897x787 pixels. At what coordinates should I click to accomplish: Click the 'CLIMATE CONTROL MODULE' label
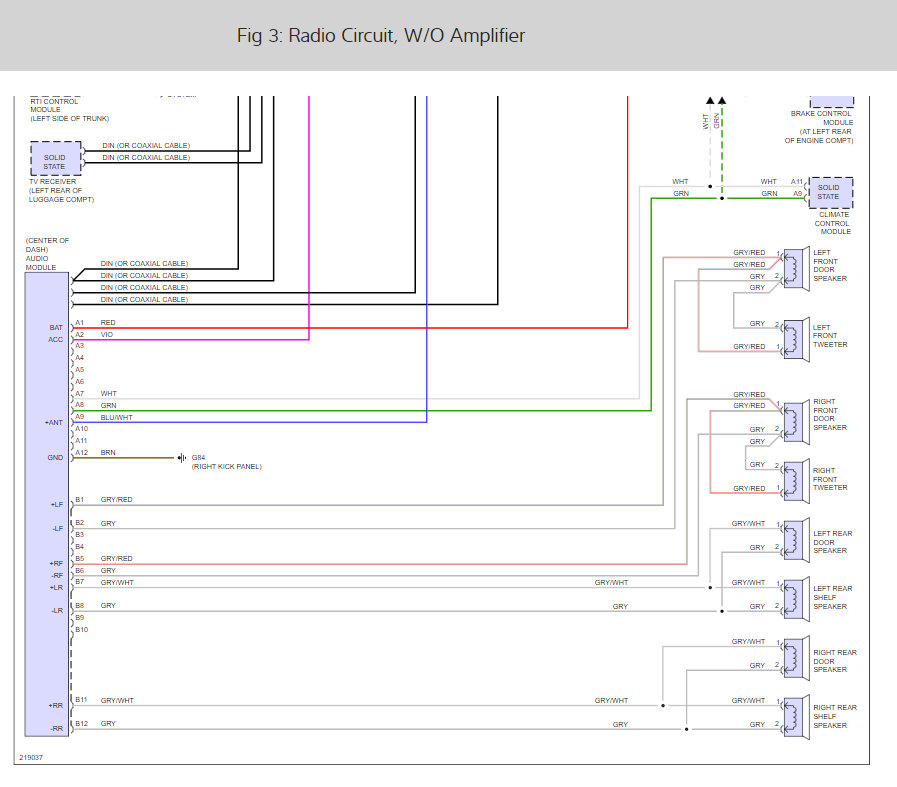pyautogui.click(x=833, y=223)
